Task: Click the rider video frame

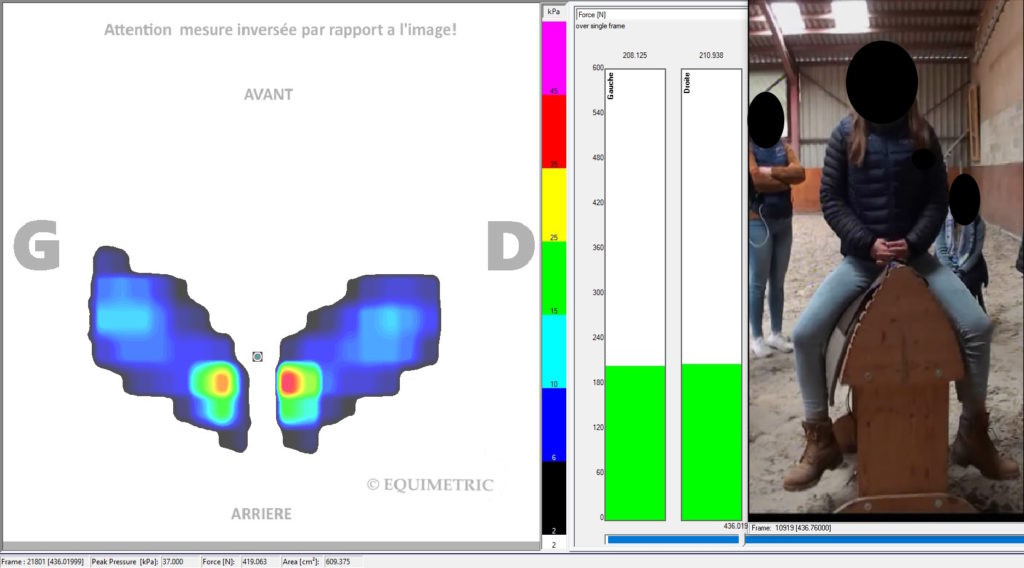Action: (x=885, y=260)
